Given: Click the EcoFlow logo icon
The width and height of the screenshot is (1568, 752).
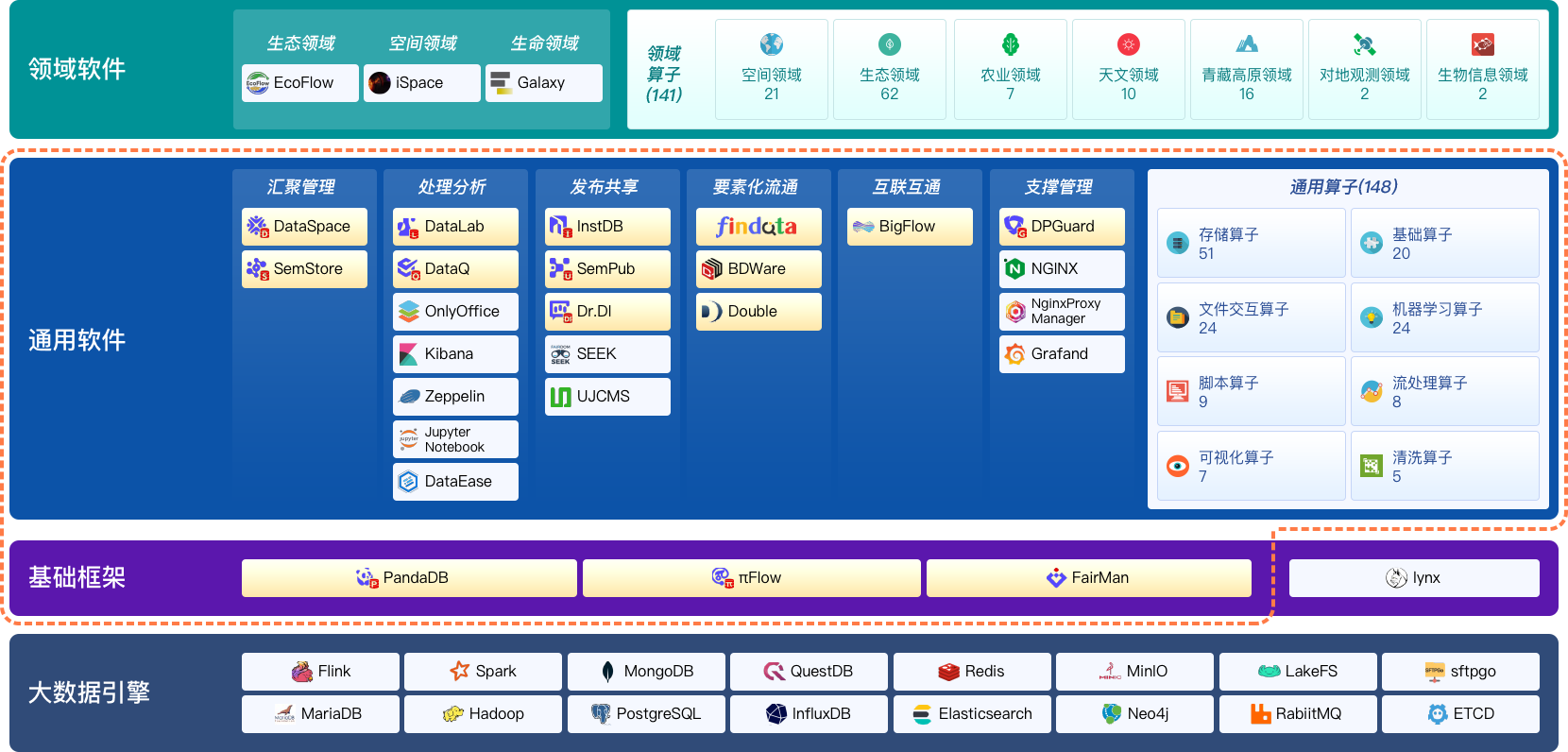Looking at the screenshot, I should tap(258, 83).
